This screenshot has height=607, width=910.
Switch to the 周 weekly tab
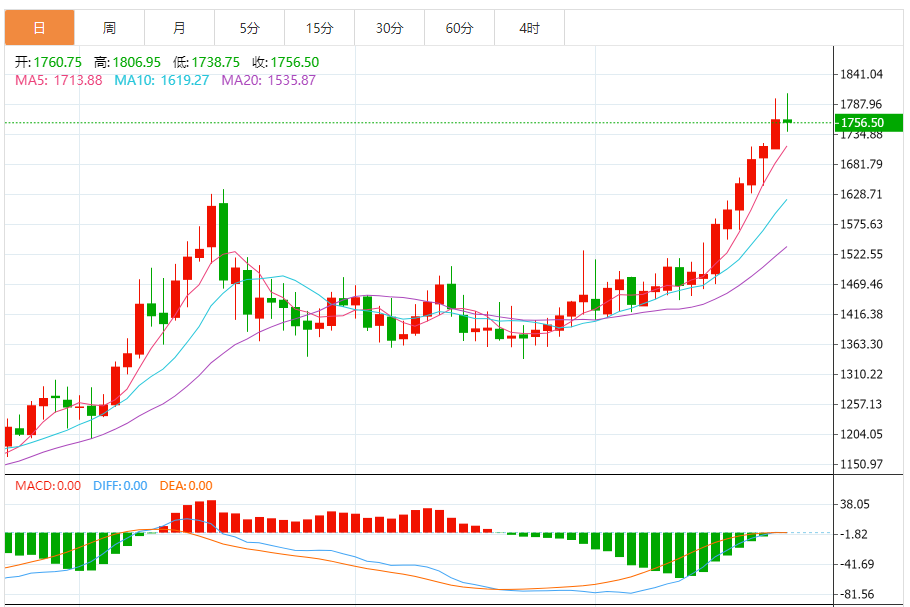click(x=109, y=28)
